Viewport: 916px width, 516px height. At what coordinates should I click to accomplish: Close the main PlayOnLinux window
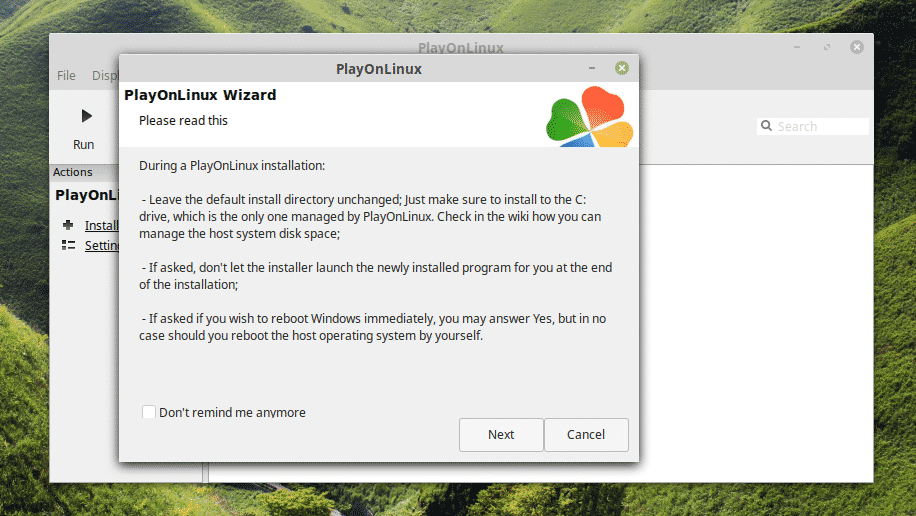point(856,47)
